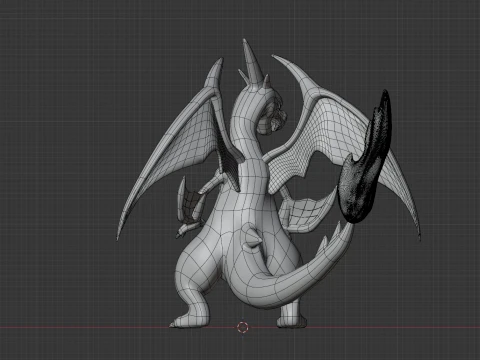
Task: Select the black flame mesh on the tail
Action: [x=365, y=157]
